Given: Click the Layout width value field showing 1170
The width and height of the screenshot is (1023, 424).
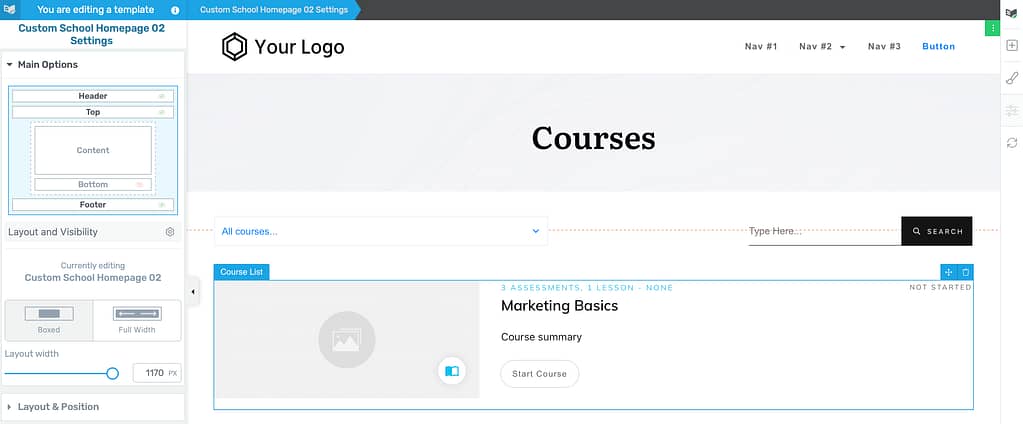Looking at the screenshot, I should pyautogui.click(x=157, y=373).
